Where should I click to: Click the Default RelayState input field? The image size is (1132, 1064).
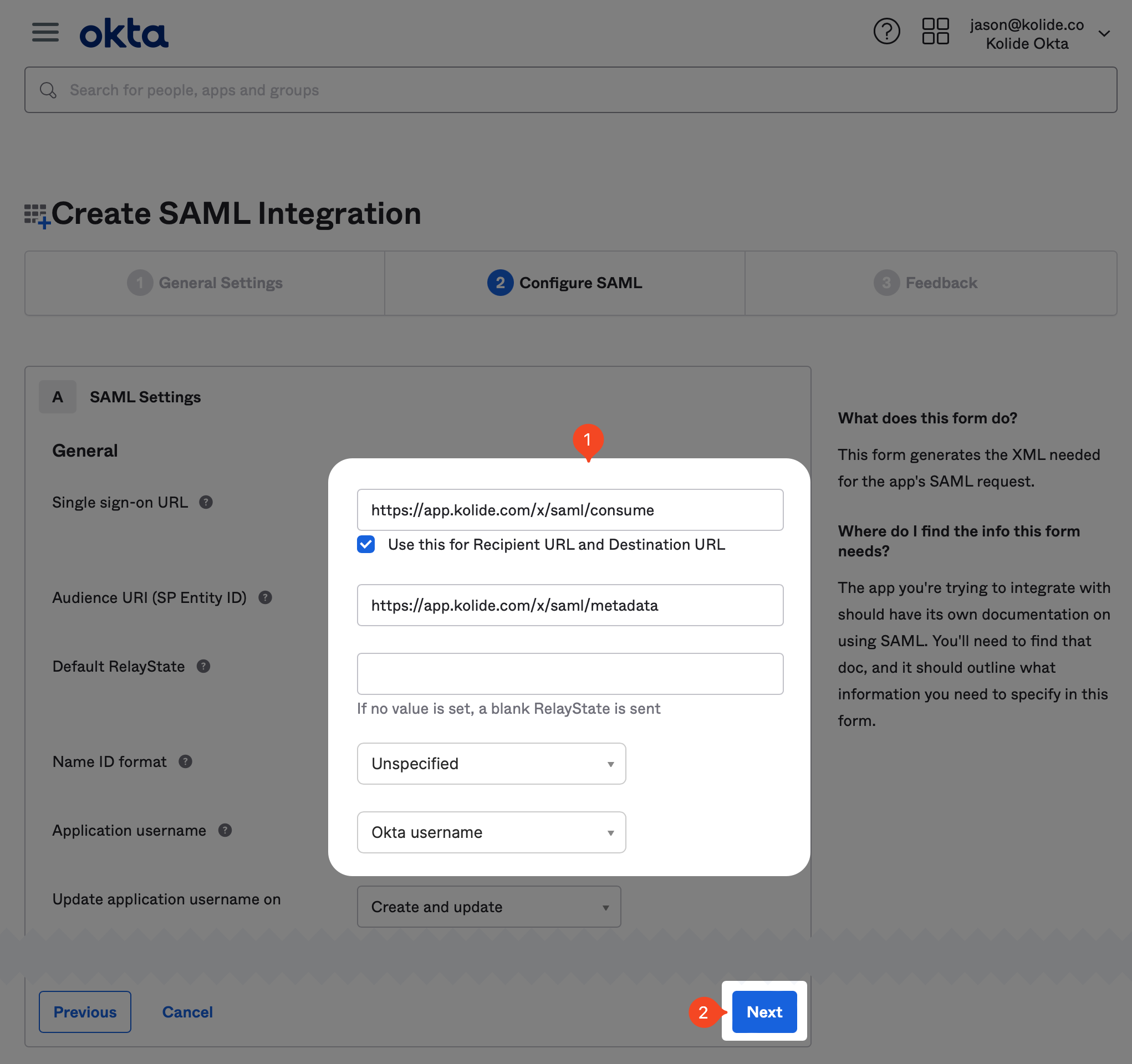569,673
